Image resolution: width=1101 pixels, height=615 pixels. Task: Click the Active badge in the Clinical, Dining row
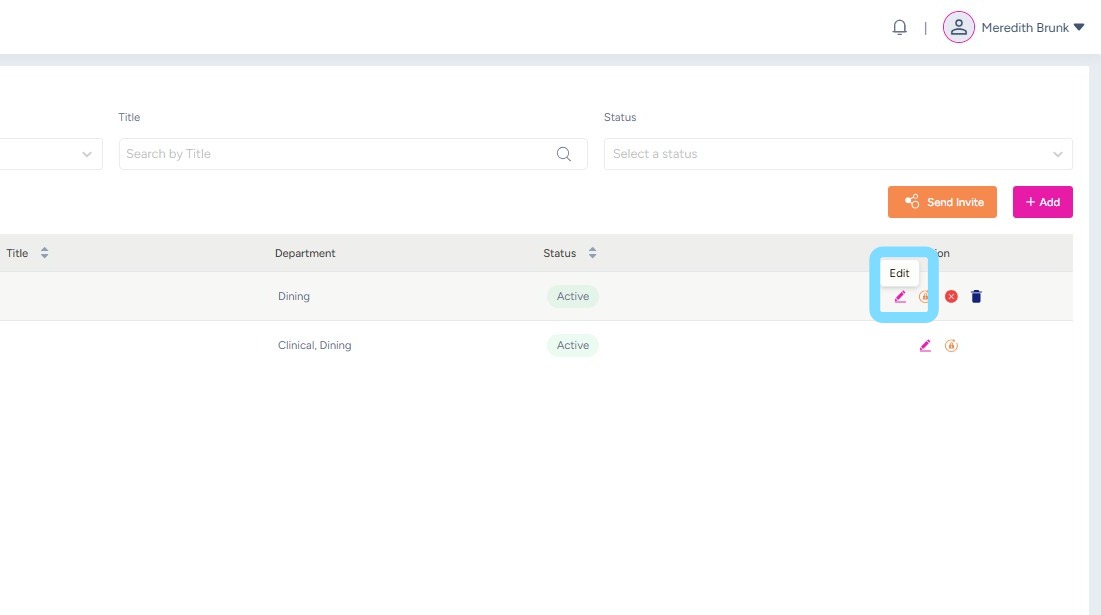[x=573, y=346]
